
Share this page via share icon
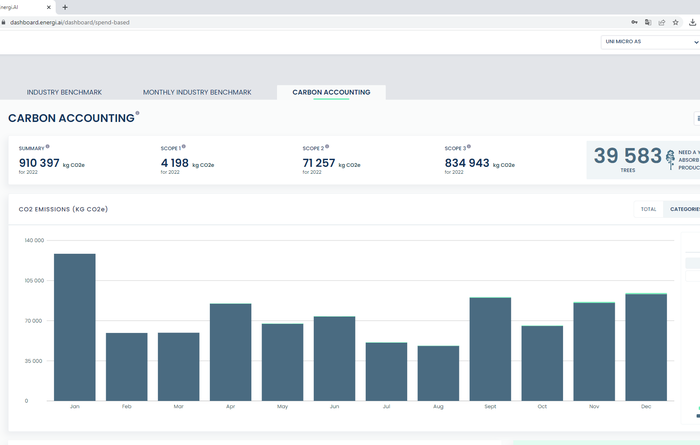coord(662,22)
